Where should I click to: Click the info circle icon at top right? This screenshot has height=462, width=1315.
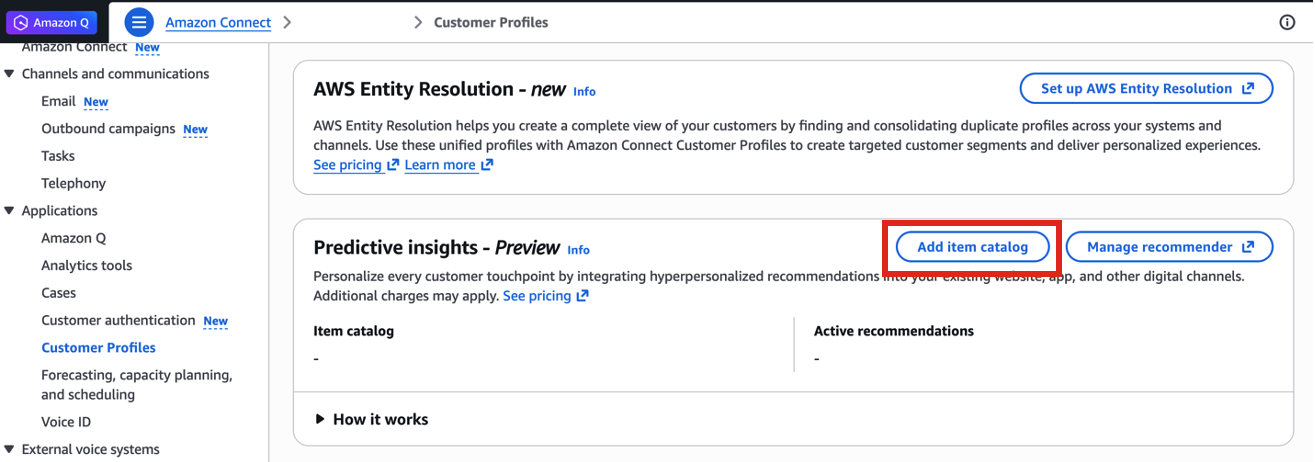(1287, 22)
